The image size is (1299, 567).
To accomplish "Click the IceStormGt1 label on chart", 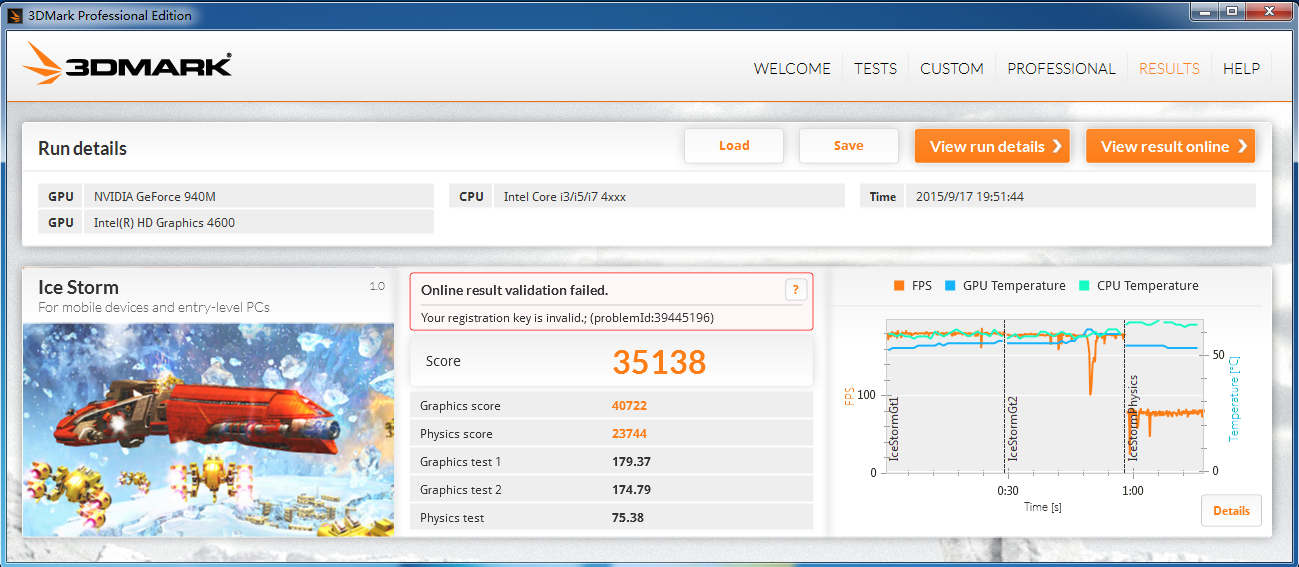I will [x=893, y=428].
